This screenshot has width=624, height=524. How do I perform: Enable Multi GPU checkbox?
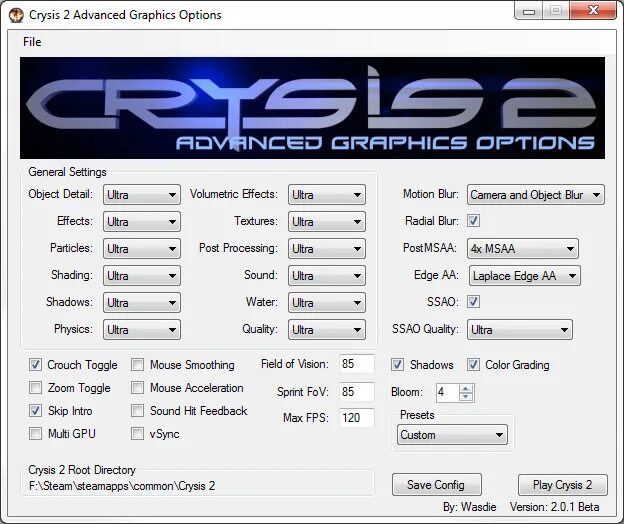(35, 434)
